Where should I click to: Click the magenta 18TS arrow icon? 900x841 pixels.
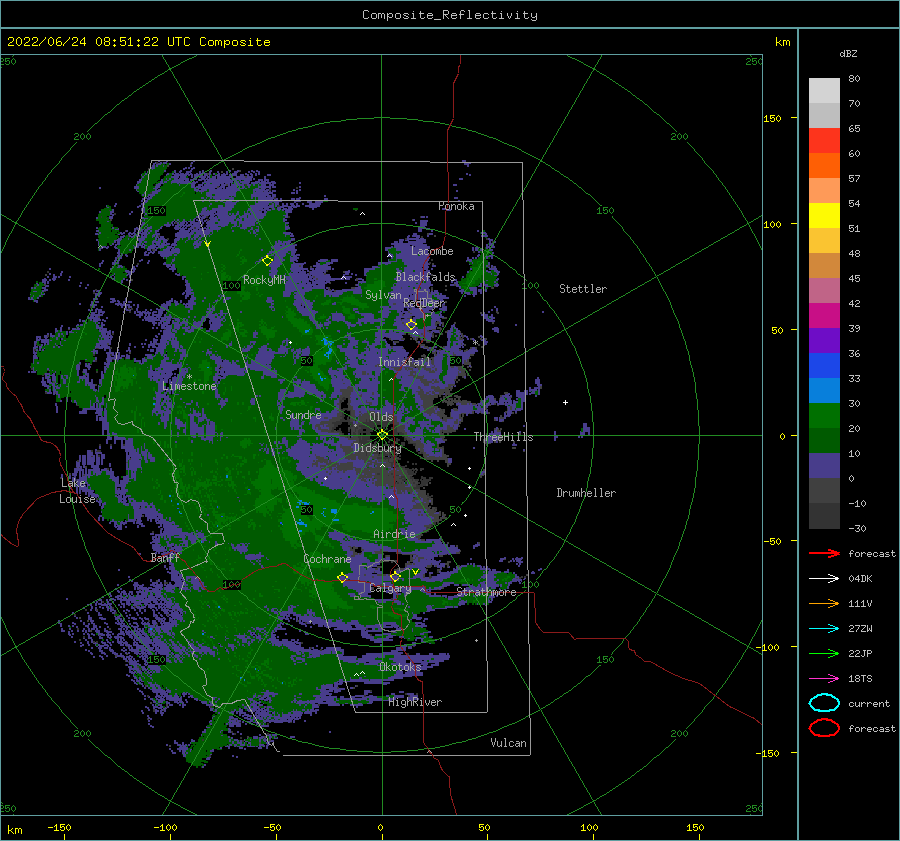pos(824,679)
